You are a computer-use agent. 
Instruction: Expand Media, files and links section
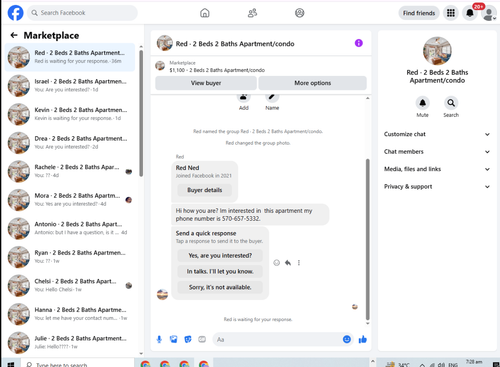click(437, 169)
